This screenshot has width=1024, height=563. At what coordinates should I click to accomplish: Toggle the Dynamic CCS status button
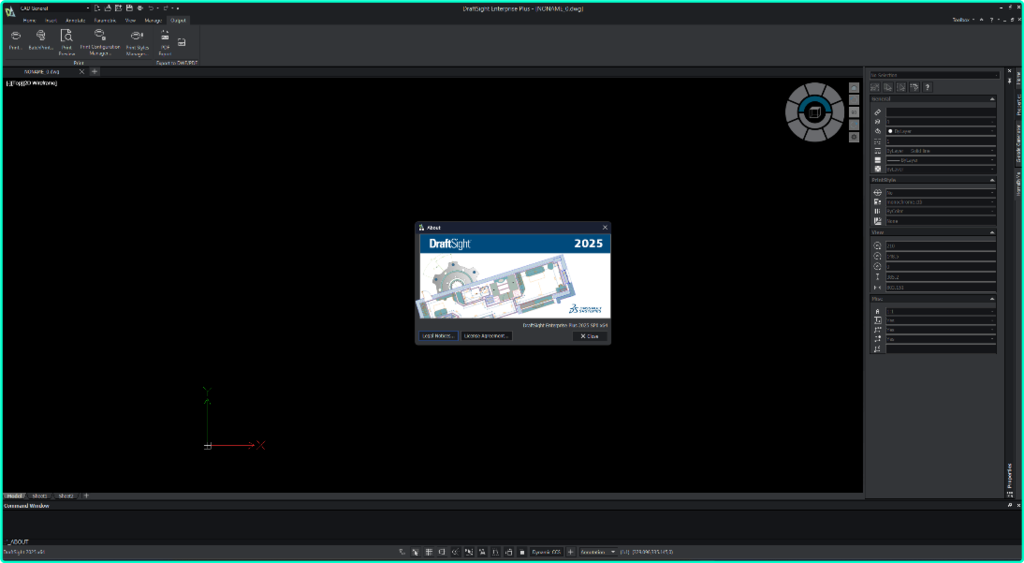point(547,552)
